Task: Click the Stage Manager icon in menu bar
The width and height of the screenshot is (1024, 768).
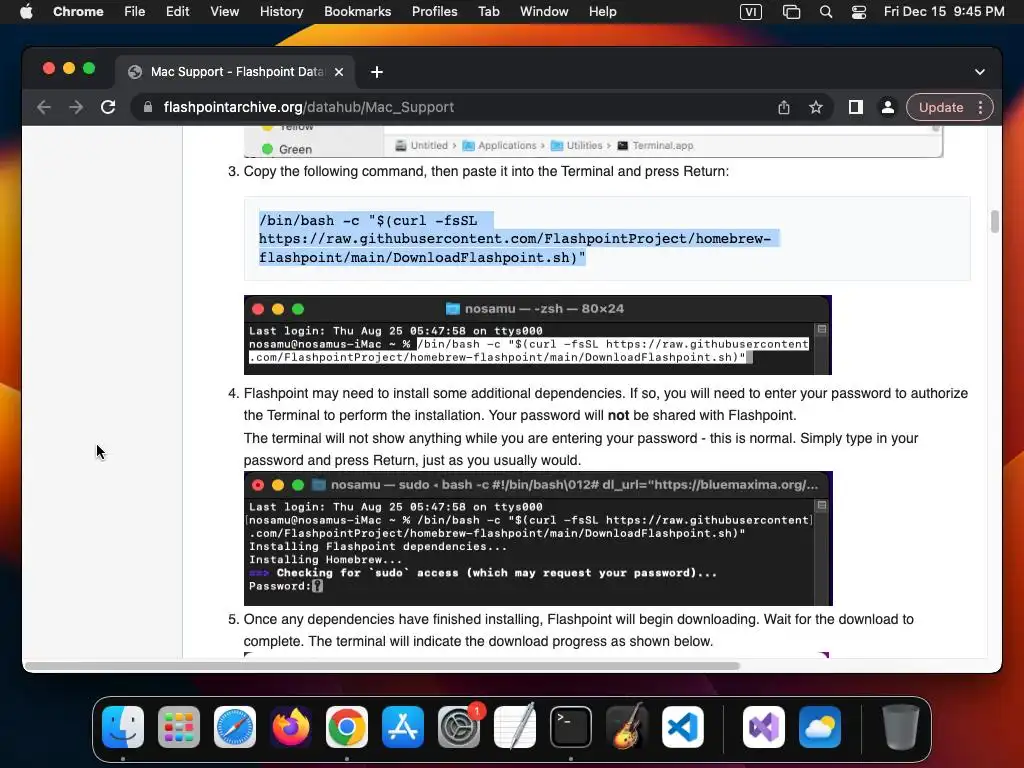Action: pos(791,12)
